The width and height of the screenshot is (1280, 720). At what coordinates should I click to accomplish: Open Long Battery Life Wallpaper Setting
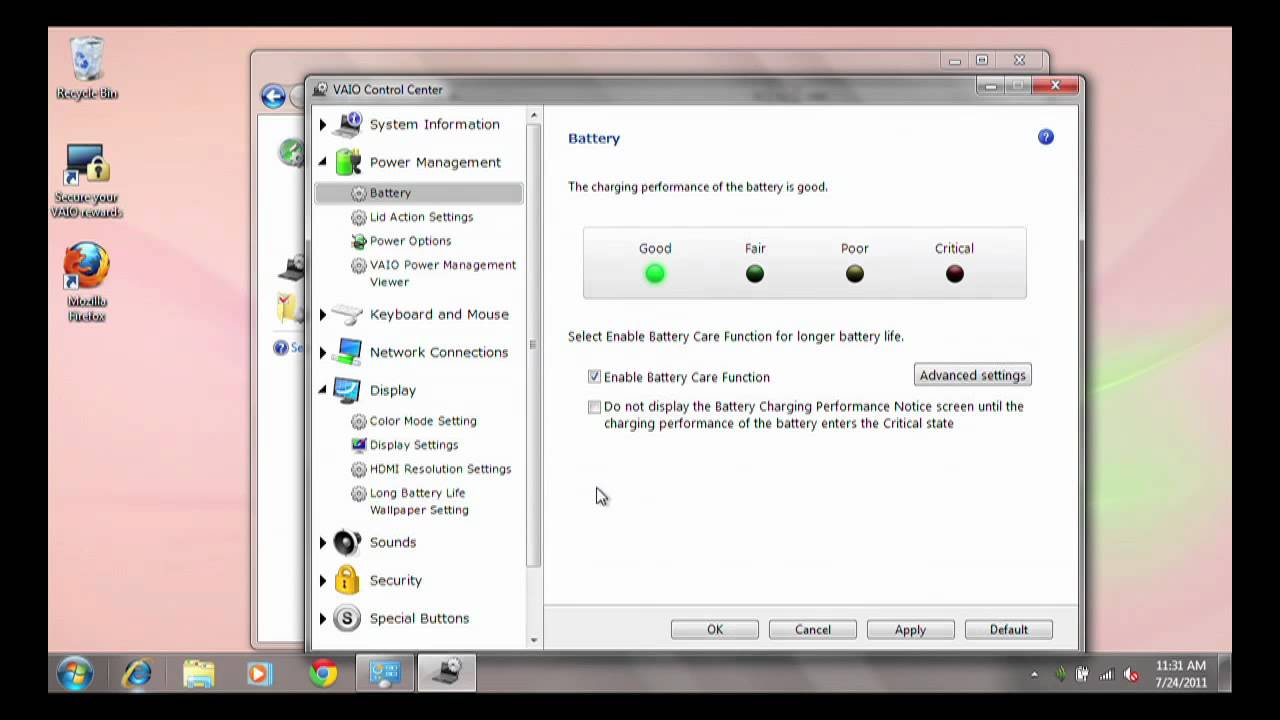coord(419,501)
